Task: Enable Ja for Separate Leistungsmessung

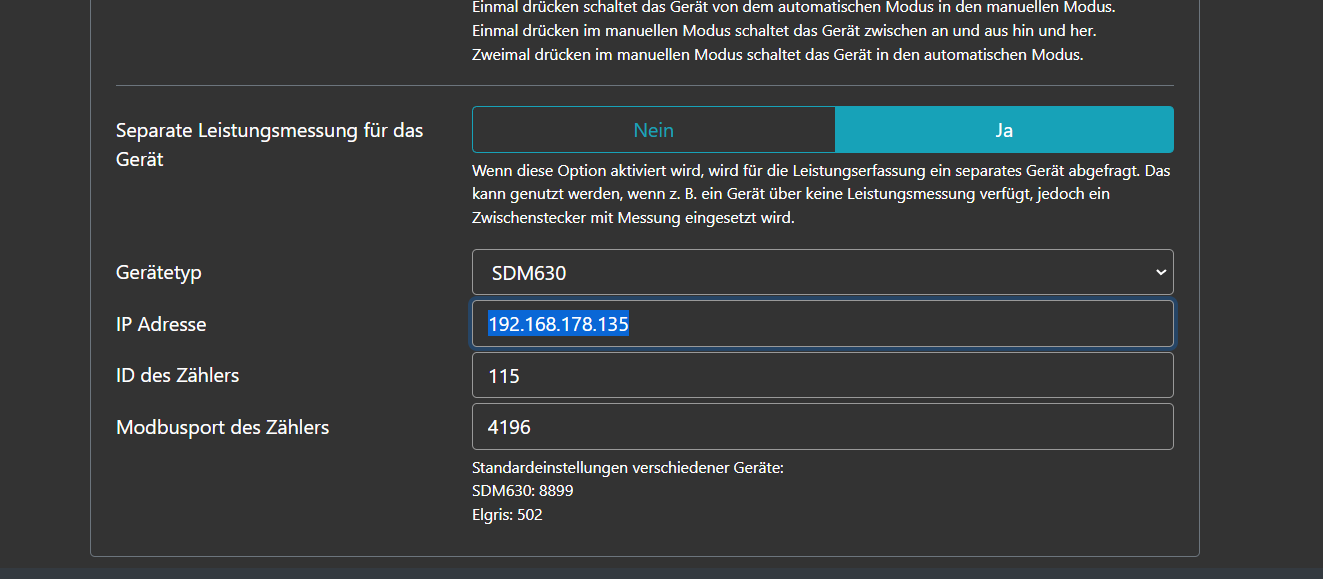Action: pos(1003,130)
